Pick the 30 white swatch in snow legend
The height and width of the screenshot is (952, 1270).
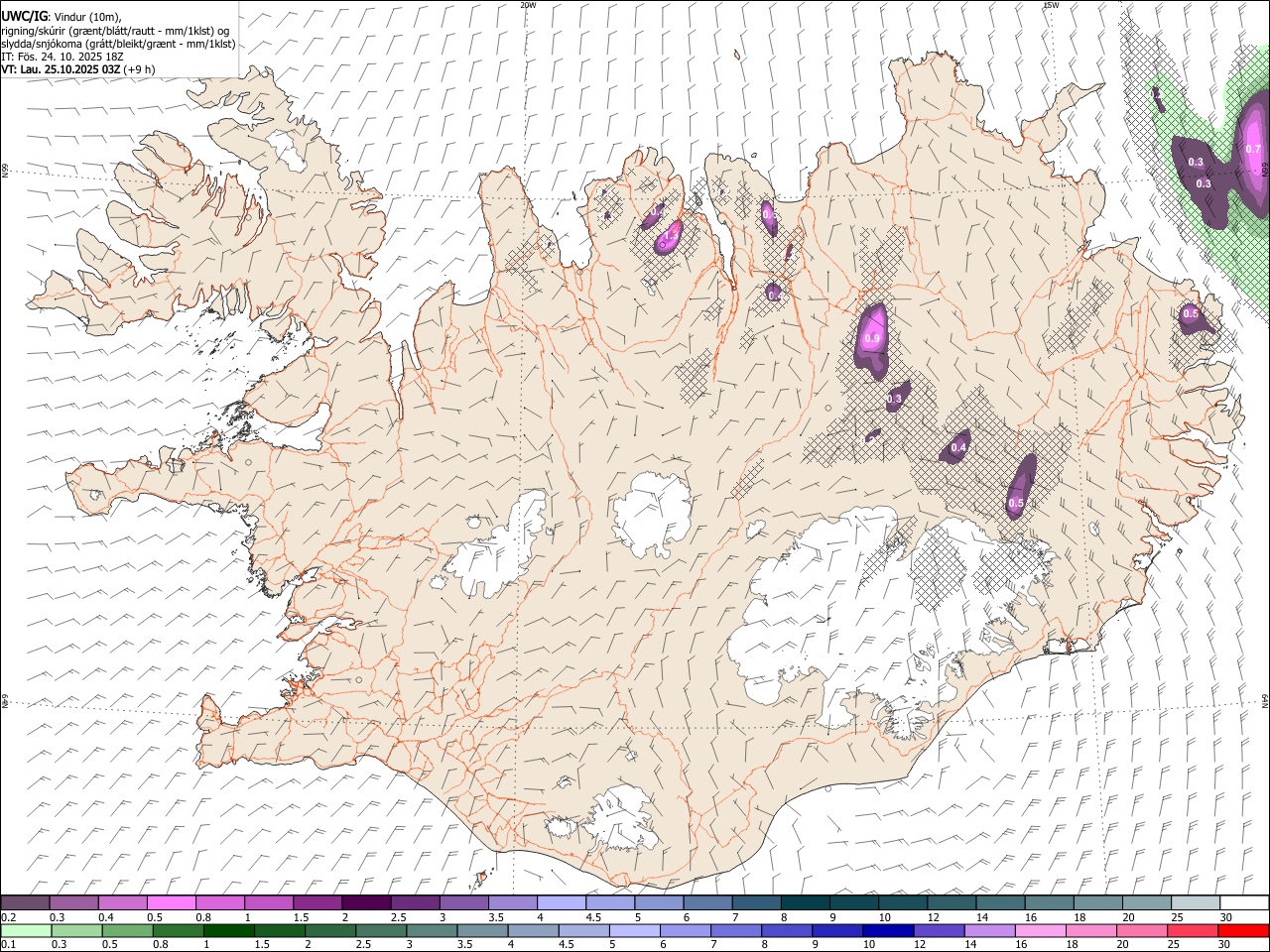(1244, 902)
